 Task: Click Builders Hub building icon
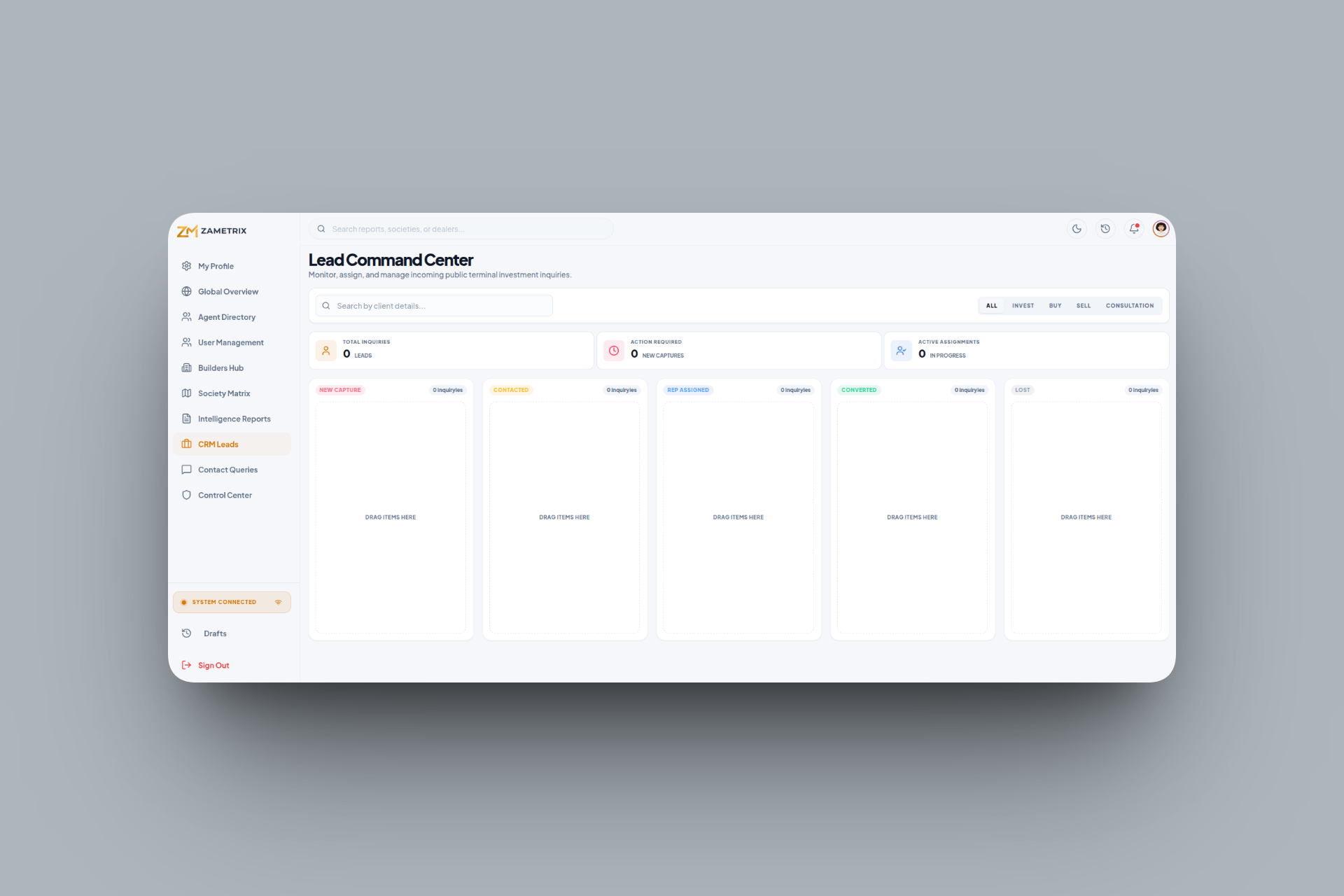point(186,368)
